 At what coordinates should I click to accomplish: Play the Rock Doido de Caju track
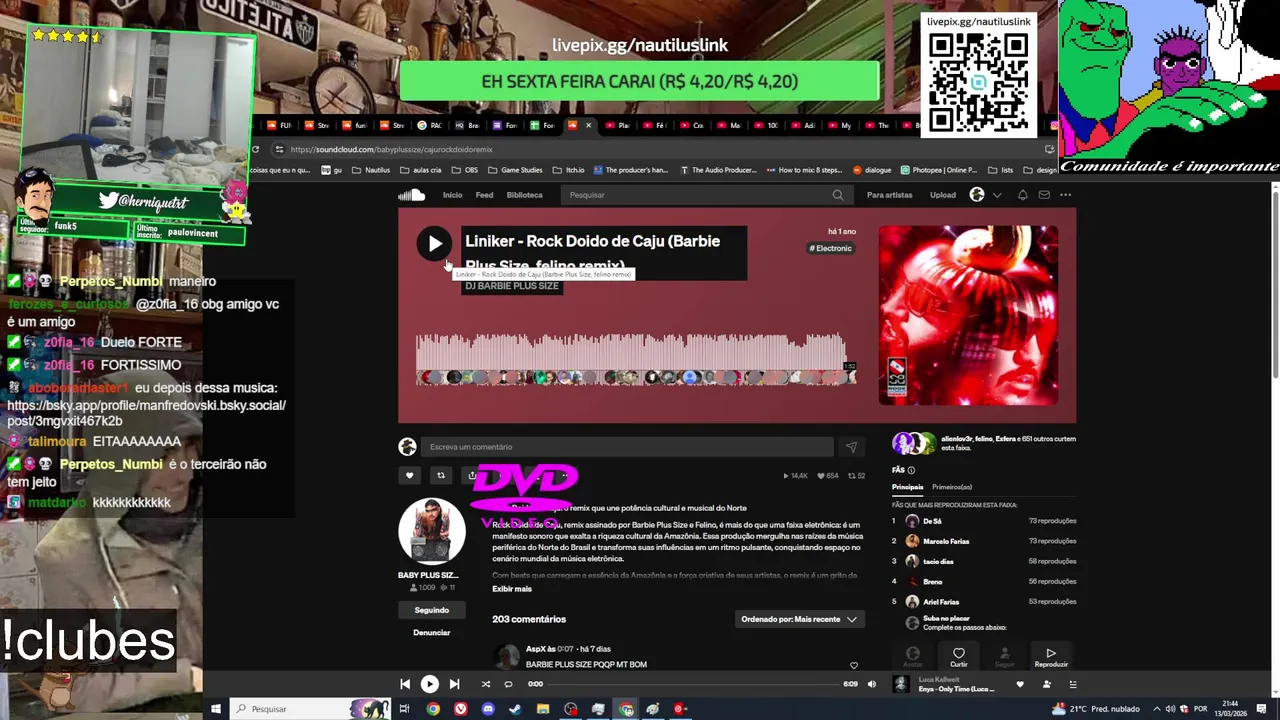coord(434,243)
